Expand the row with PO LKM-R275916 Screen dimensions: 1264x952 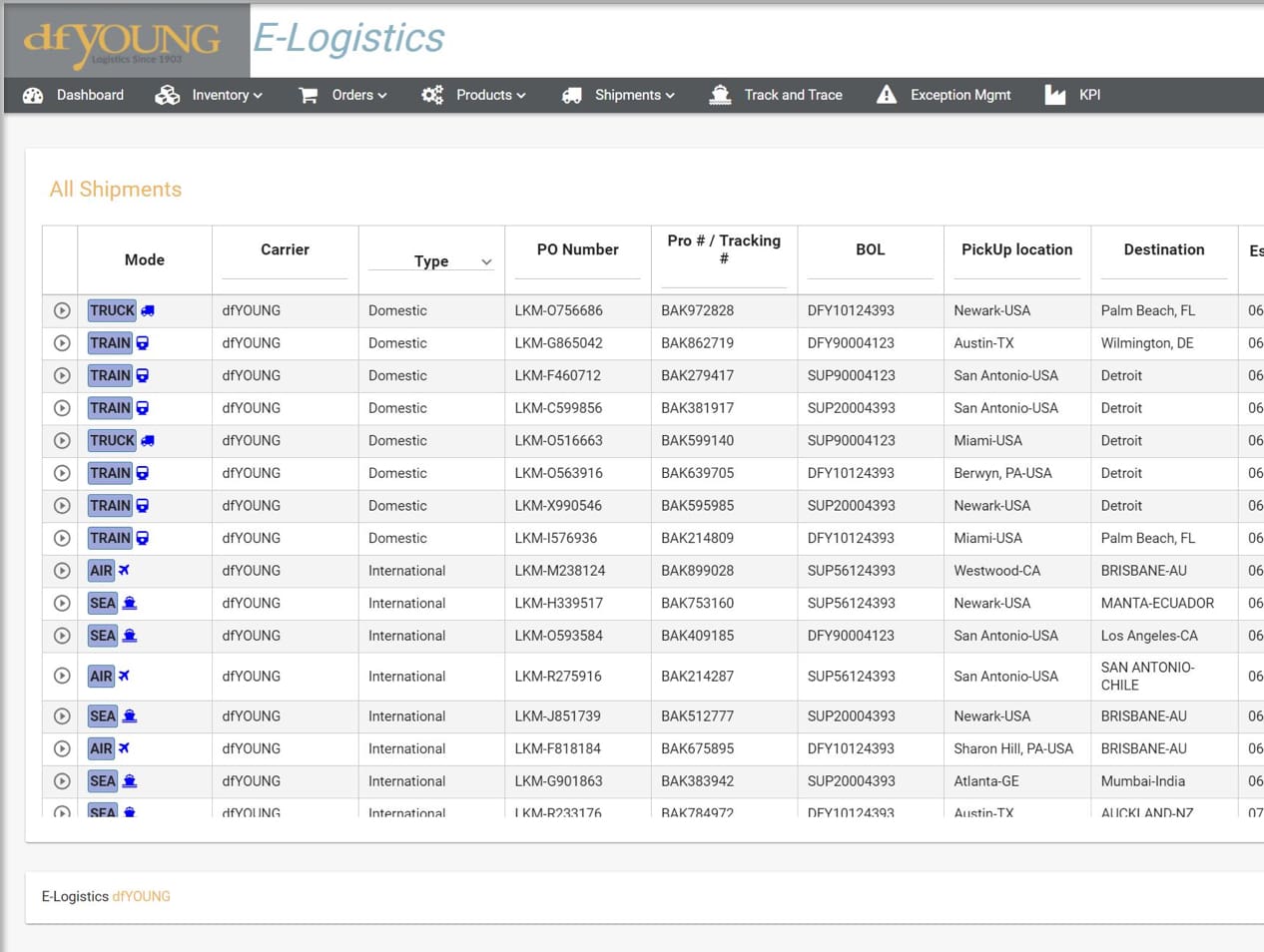click(62, 676)
